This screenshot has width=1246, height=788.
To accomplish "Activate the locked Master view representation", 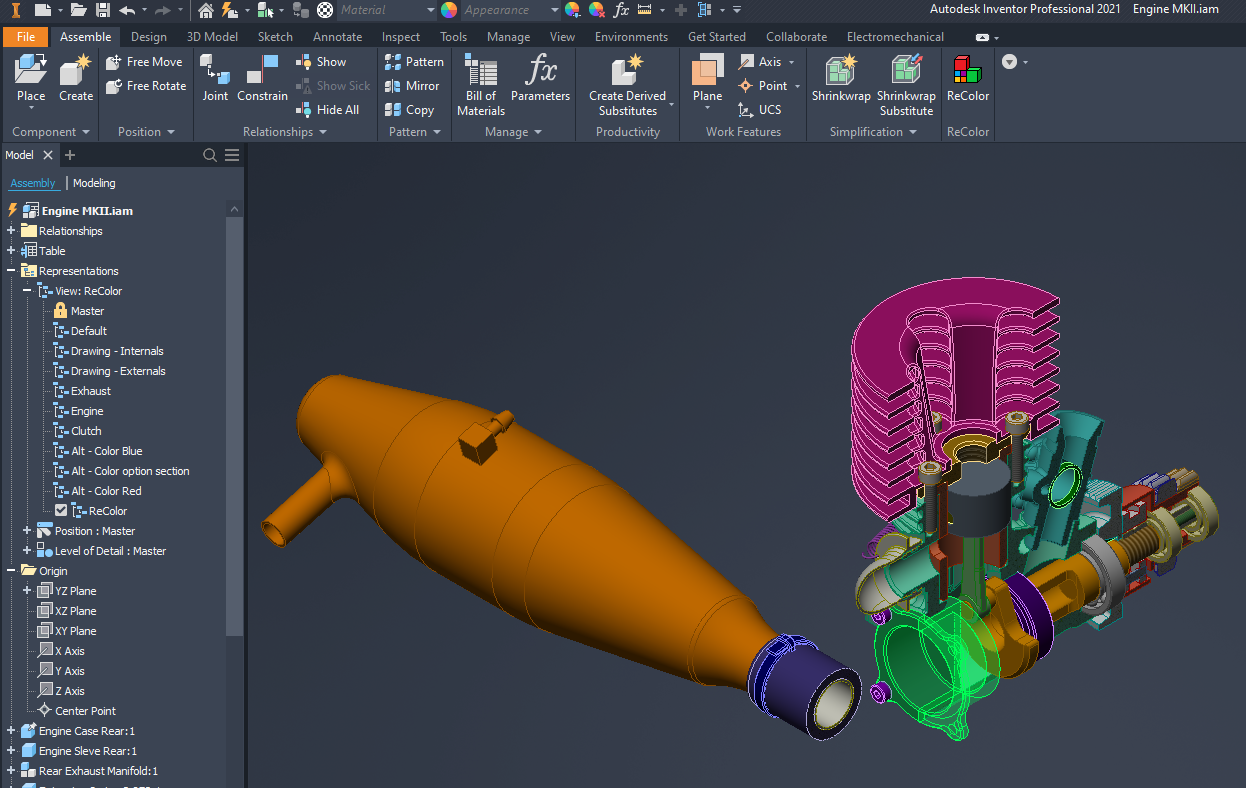I will pyautogui.click(x=87, y=311).
